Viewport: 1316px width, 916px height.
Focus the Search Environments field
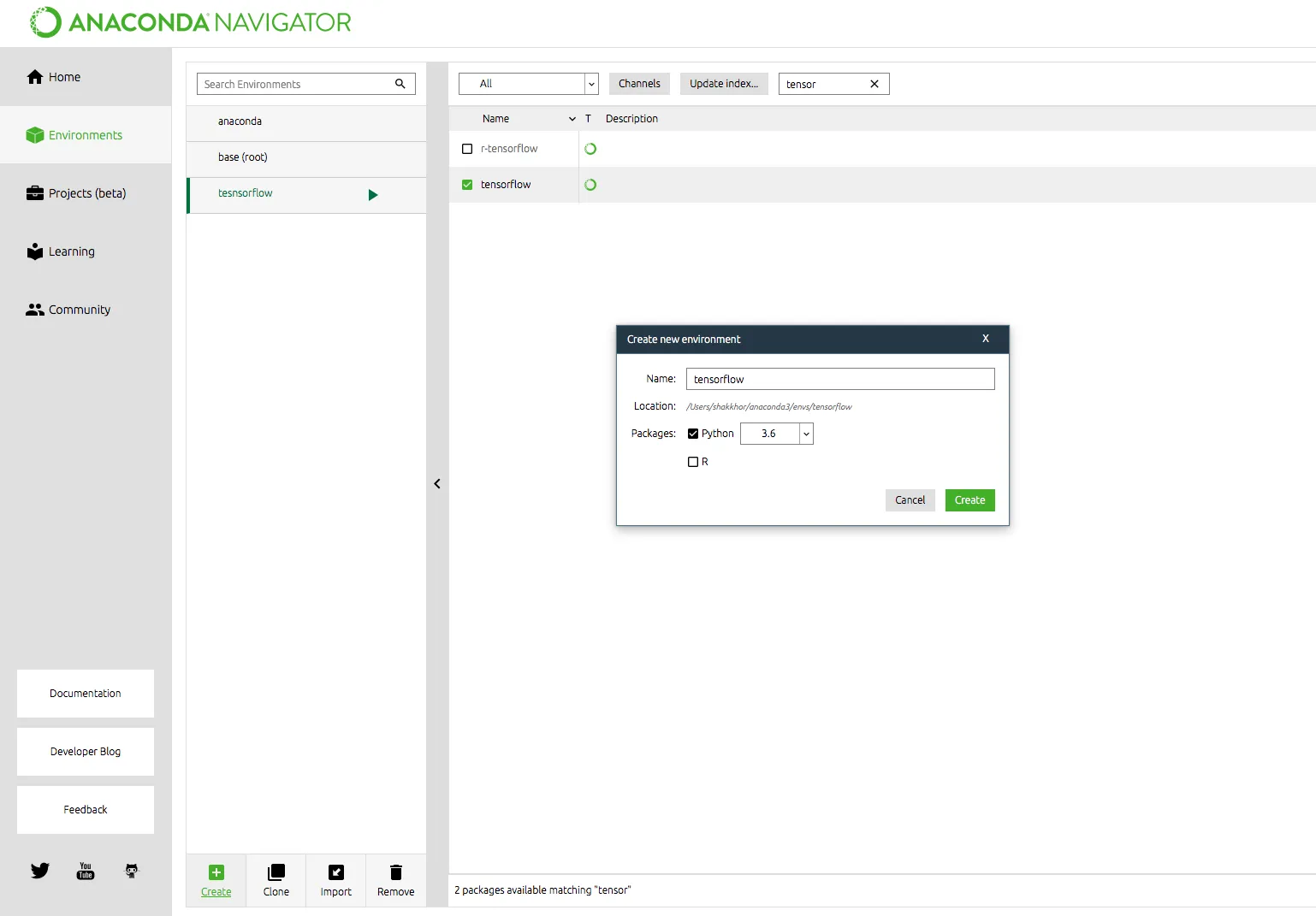(306, 84)
